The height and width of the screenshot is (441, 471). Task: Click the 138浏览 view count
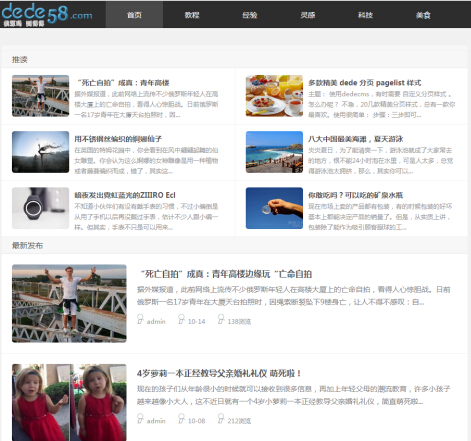point(239,322)
